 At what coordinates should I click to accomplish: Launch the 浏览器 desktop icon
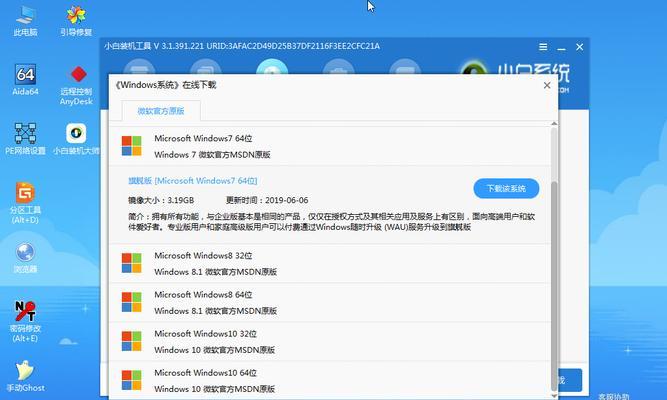click(x=25, y=257)
